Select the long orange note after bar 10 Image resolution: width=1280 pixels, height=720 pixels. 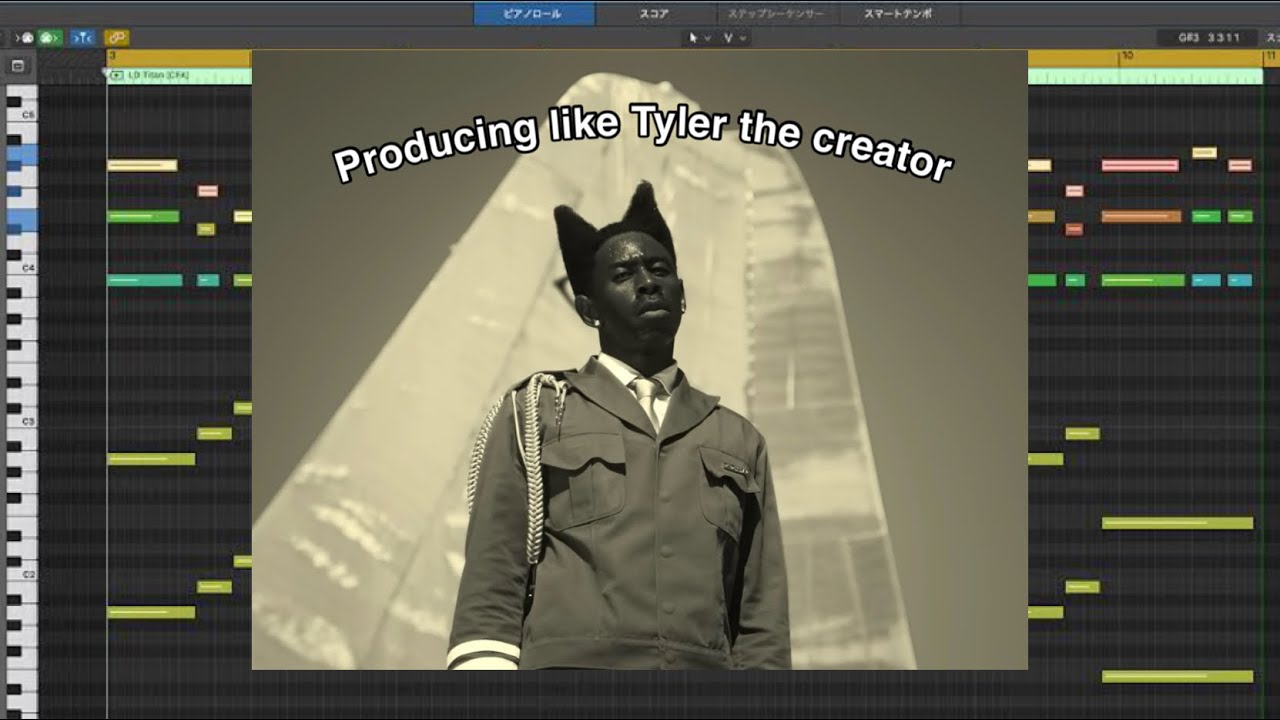[x=1141, y=216]
